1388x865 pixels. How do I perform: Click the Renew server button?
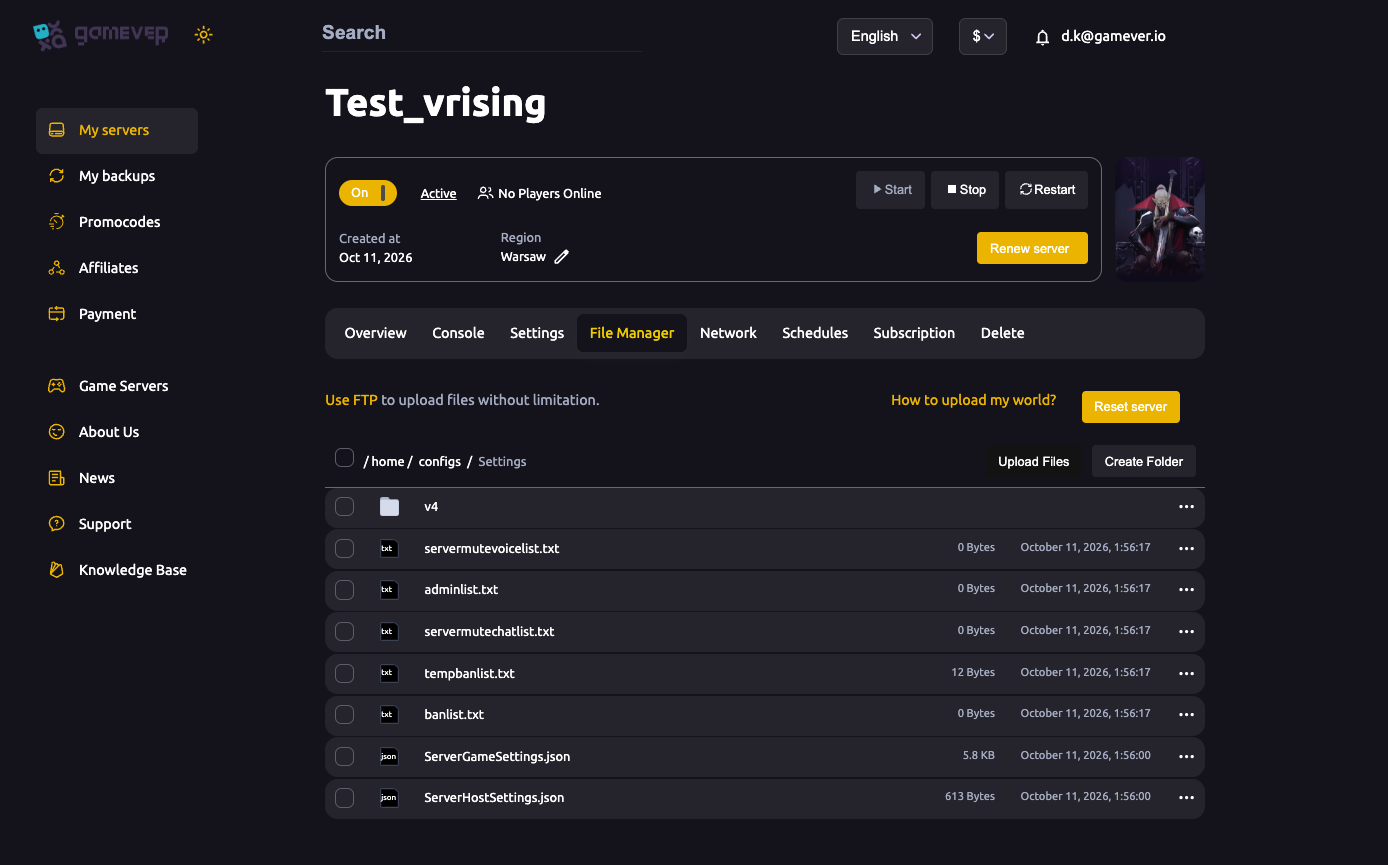click(x=1032, y=248)
